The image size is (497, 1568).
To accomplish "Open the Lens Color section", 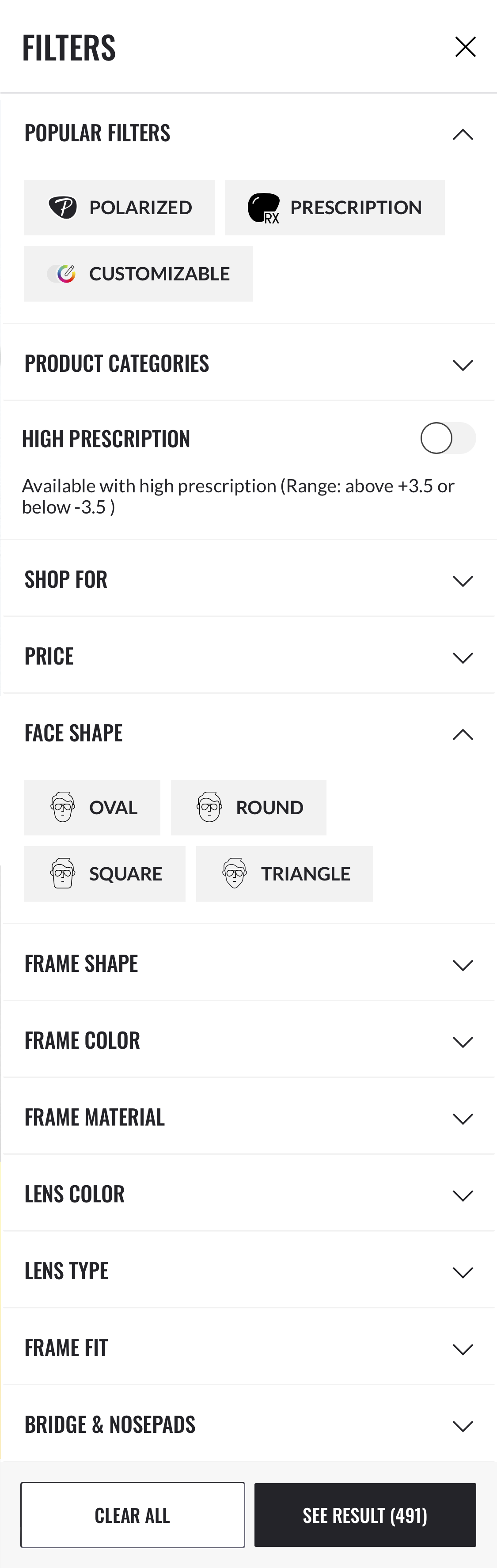I will pos(463,1194).
